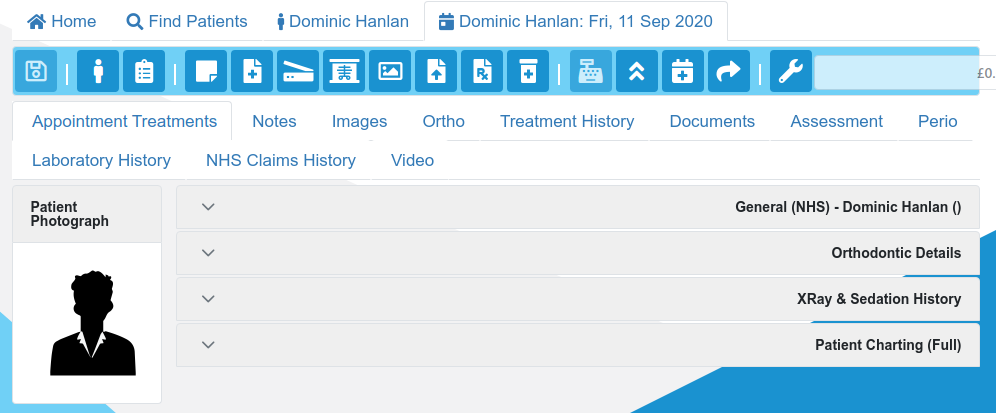Open the cash register till icon
996x413 pixels.
click(x=591, y=71)
